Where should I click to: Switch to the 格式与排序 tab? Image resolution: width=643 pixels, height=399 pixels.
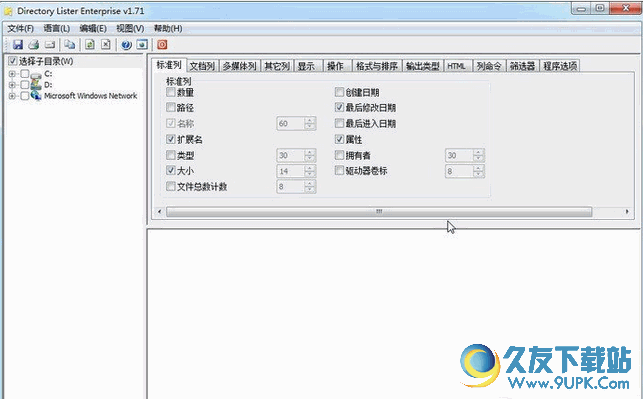coord(376,66)
